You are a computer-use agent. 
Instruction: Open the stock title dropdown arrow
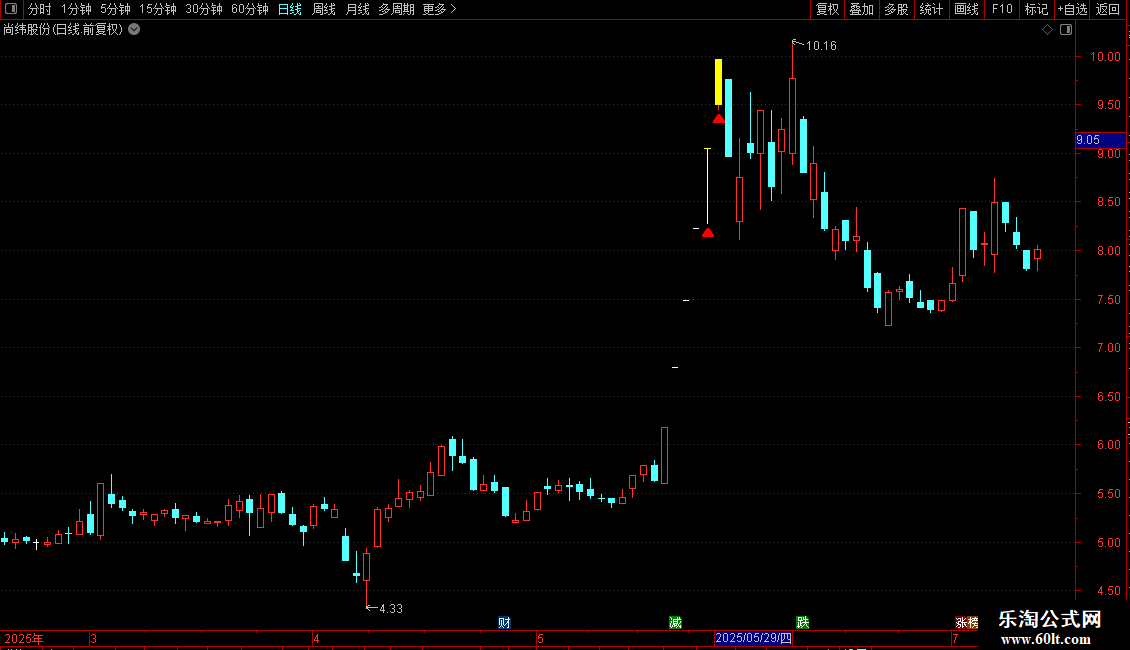(134, 30)
